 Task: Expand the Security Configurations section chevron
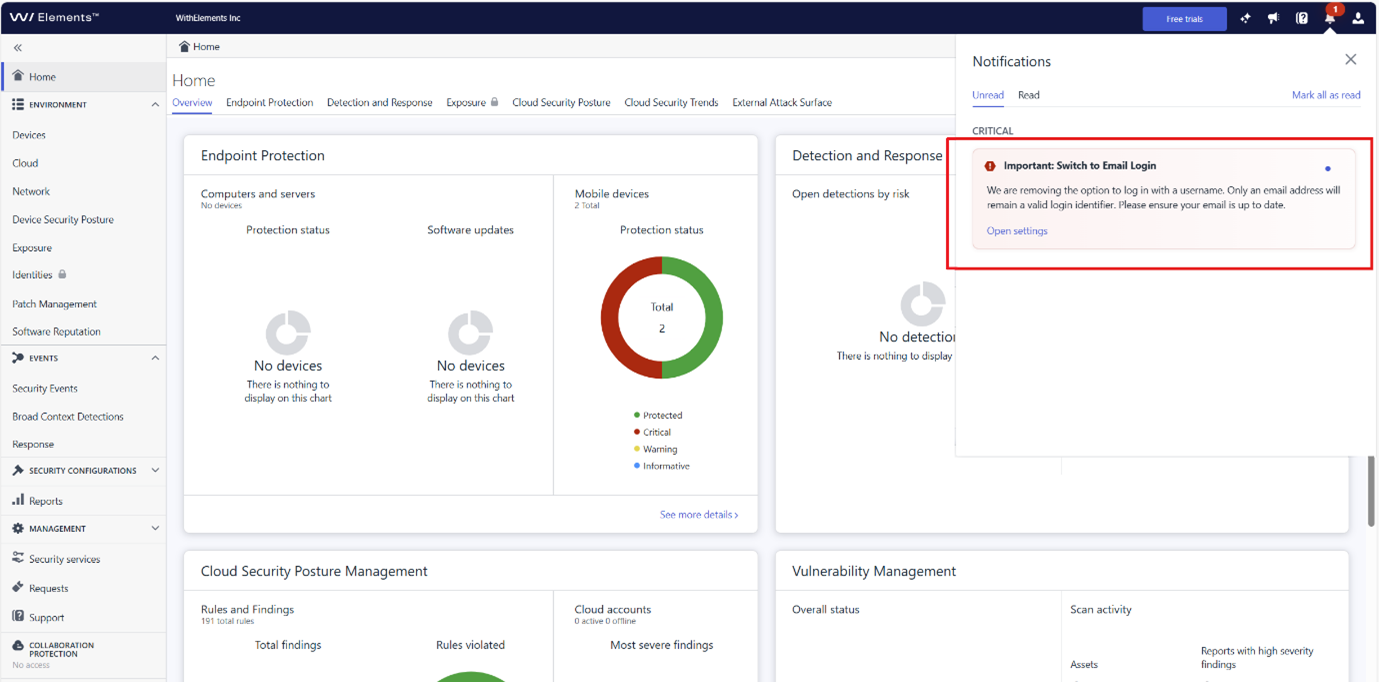point(155,470)
